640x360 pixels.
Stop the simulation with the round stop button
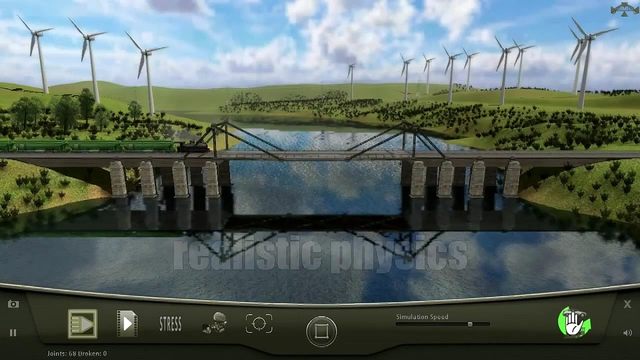(322, 331)
